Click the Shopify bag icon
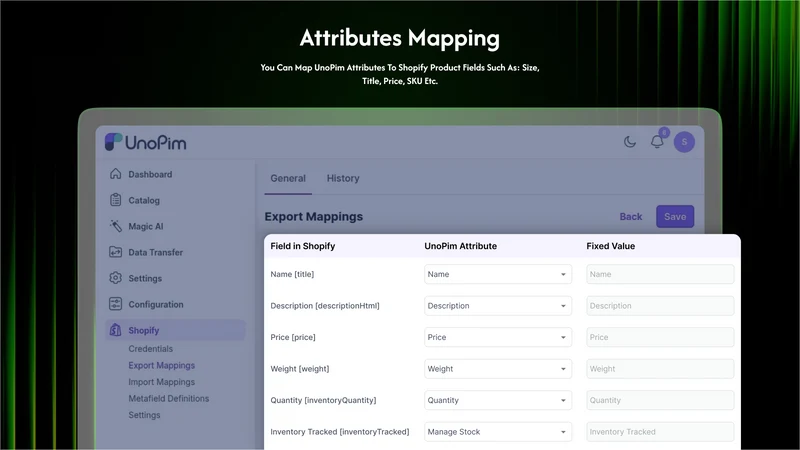 pos(115,330)
